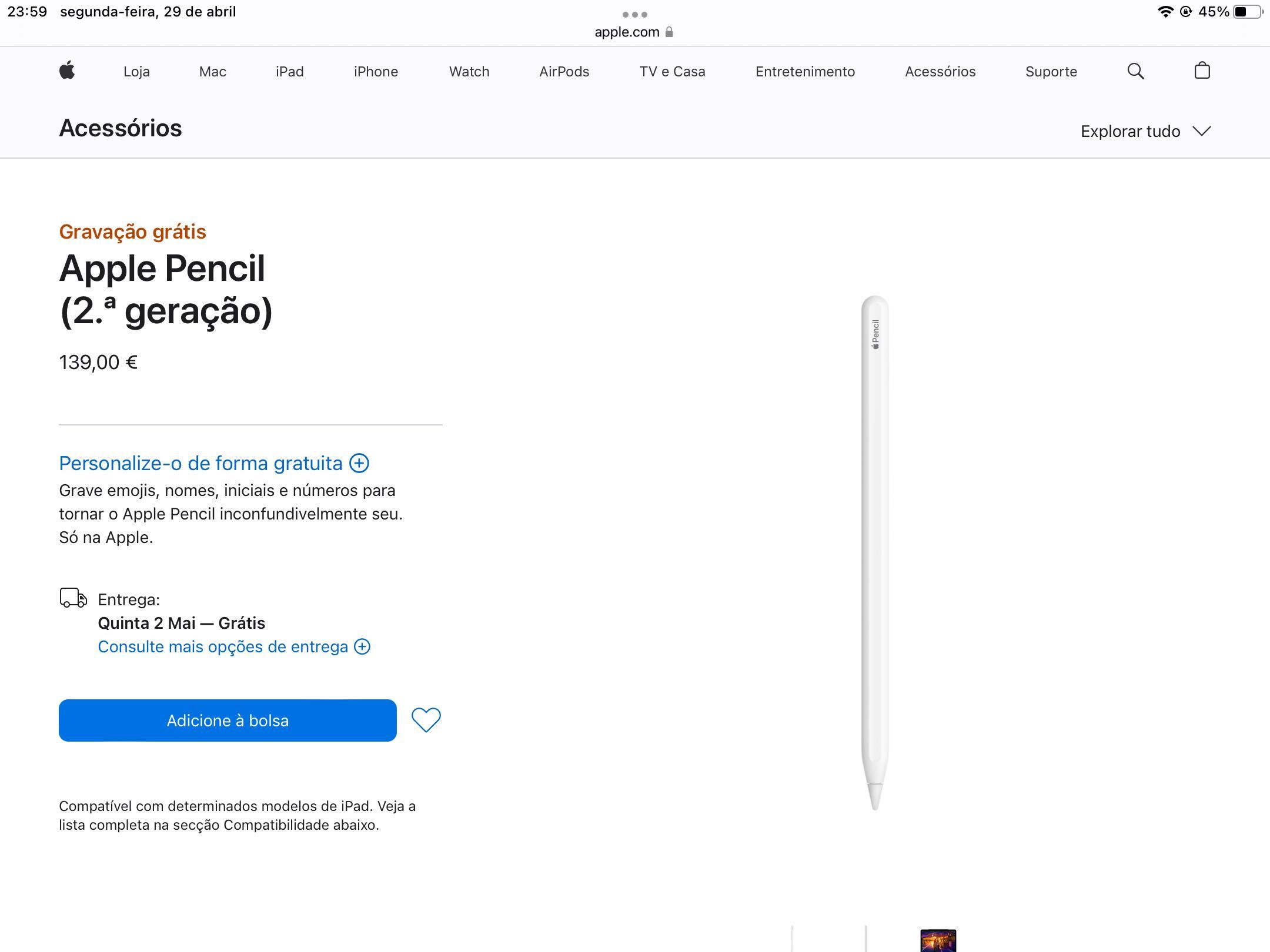The image size is (1270, 952).
Task: Click Adicione à bolsa button
Action: (227, 720)
